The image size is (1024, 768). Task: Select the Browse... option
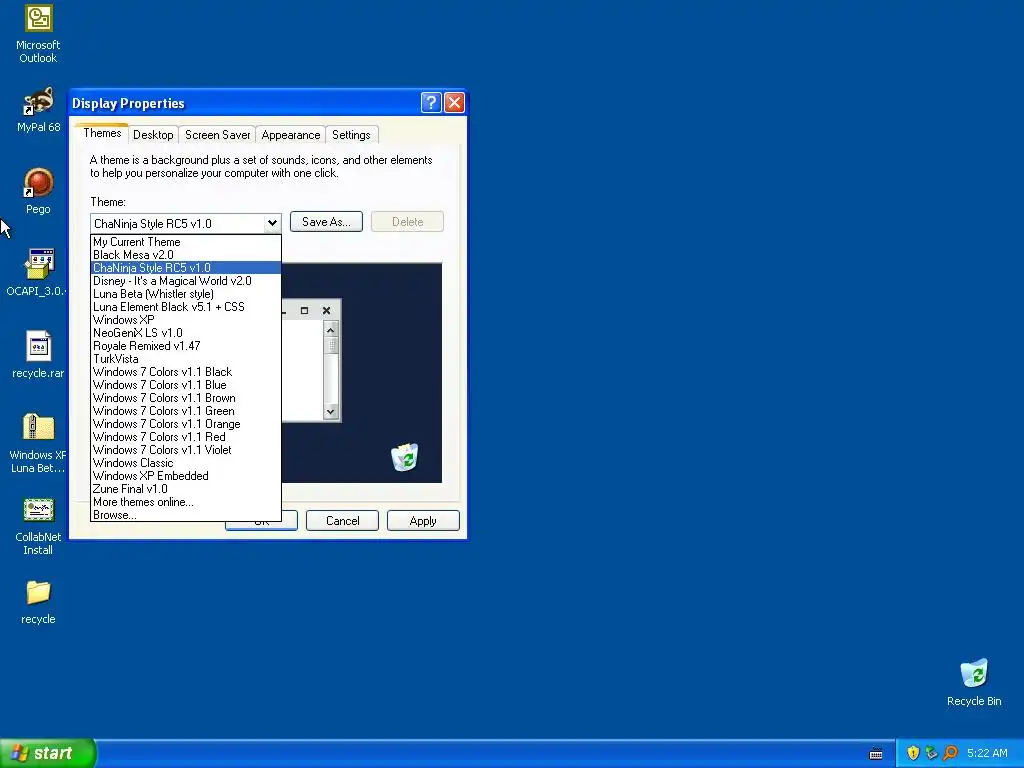point(185,515)
